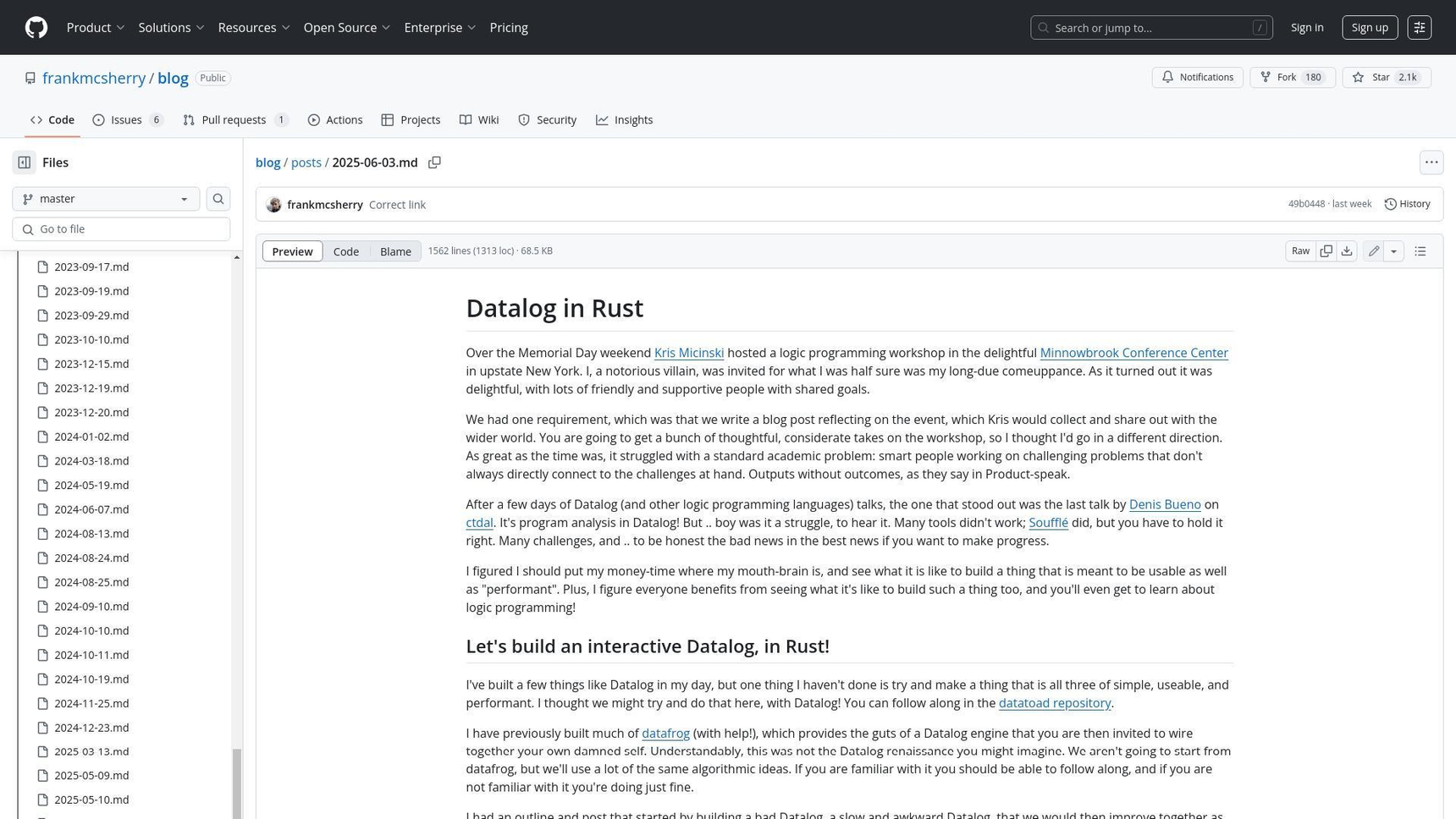
Task: Click the Notifications bell button
Action: (1197, 77)
